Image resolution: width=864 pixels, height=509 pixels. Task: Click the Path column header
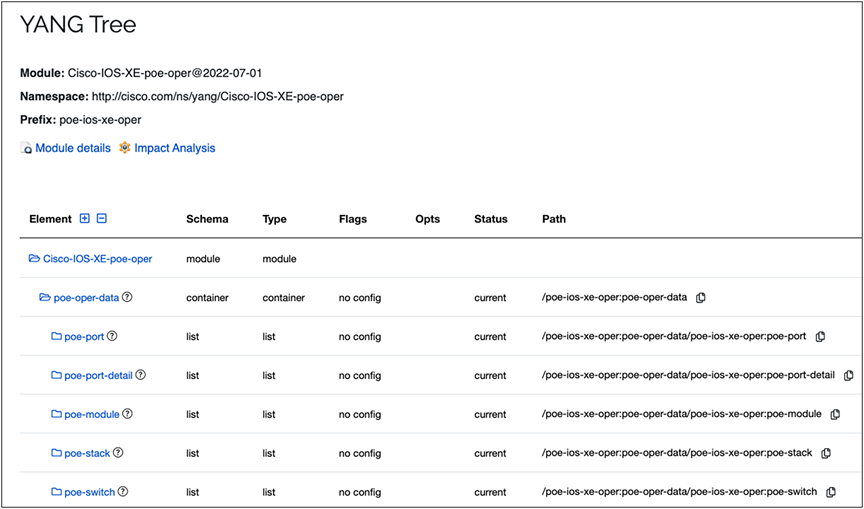[554, 219]
